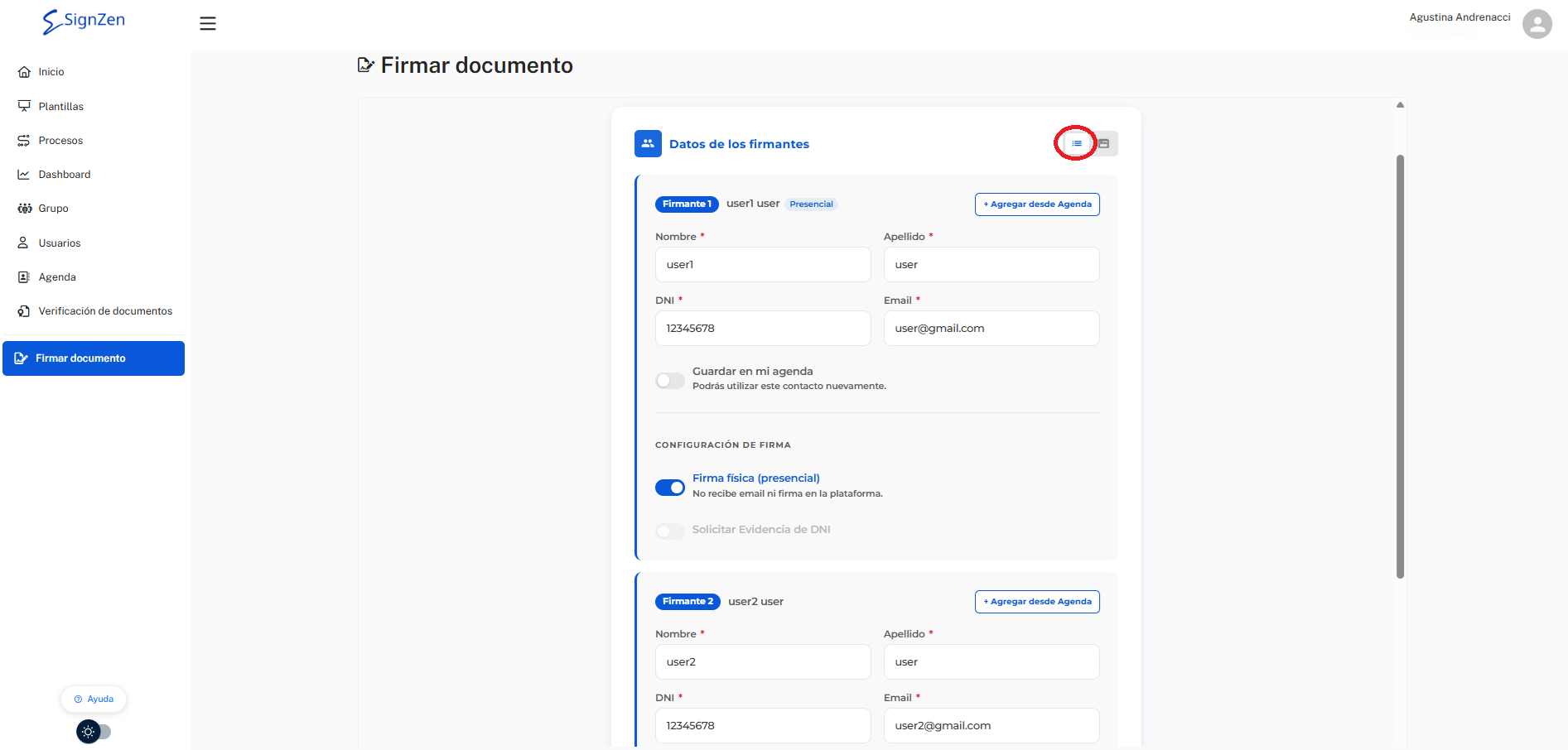Toggle the hamburger sidebar menu

click(x=208, y=24)
